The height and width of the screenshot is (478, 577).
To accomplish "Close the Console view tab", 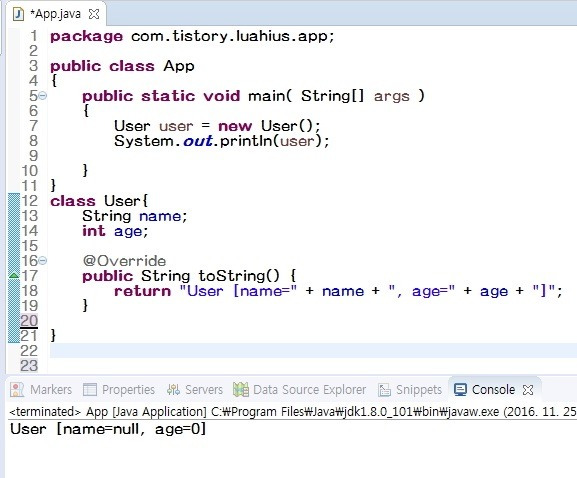I will pos(528,390).
